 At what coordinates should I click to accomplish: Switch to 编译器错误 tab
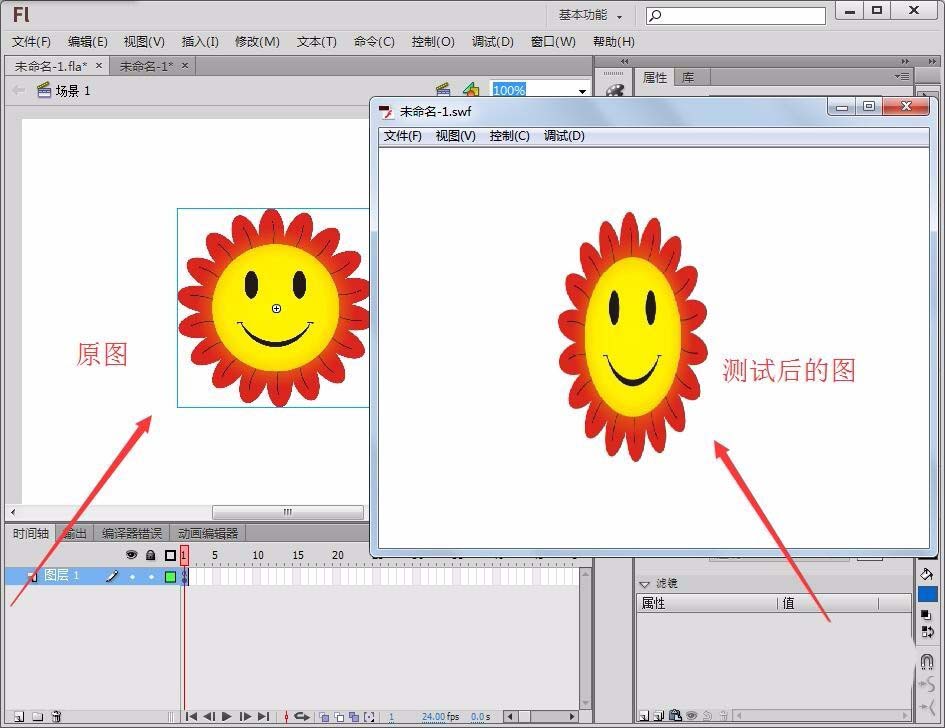tap(132, 533)
